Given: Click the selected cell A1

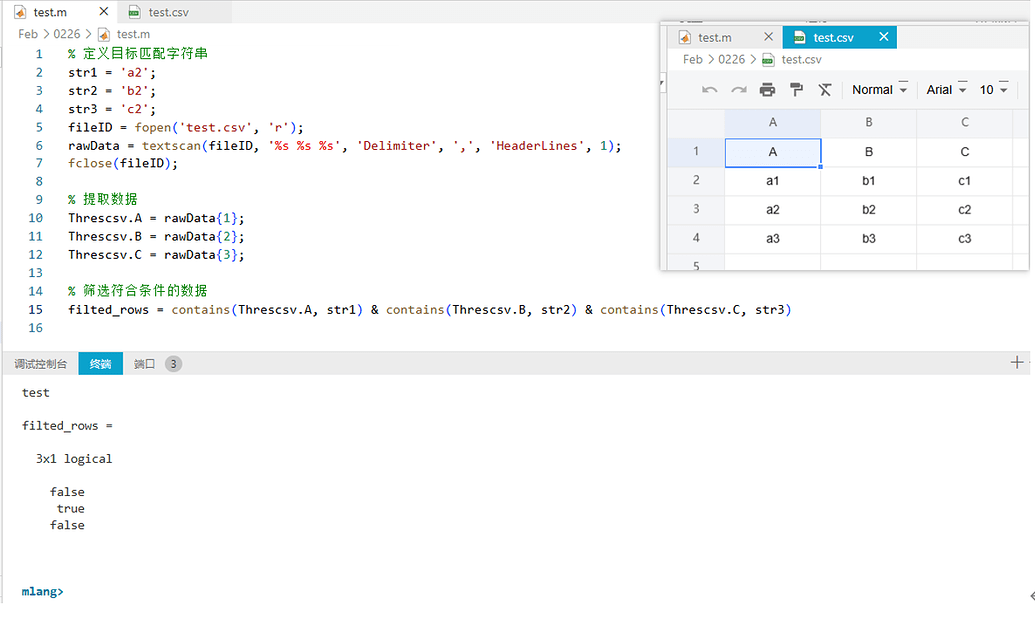Looking at the screenshot, I should (x=772, y=152).
